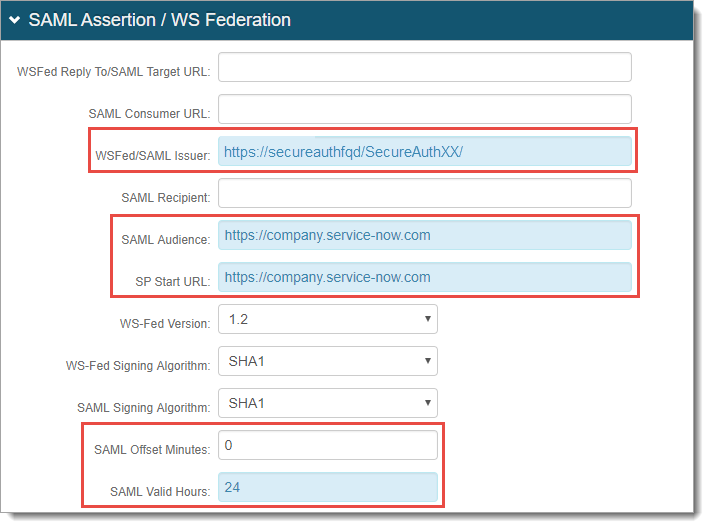Click the "WSFed/SAML Issuer:" label text
This screenshot has height=528, width=709.
[x=151, y=155]
